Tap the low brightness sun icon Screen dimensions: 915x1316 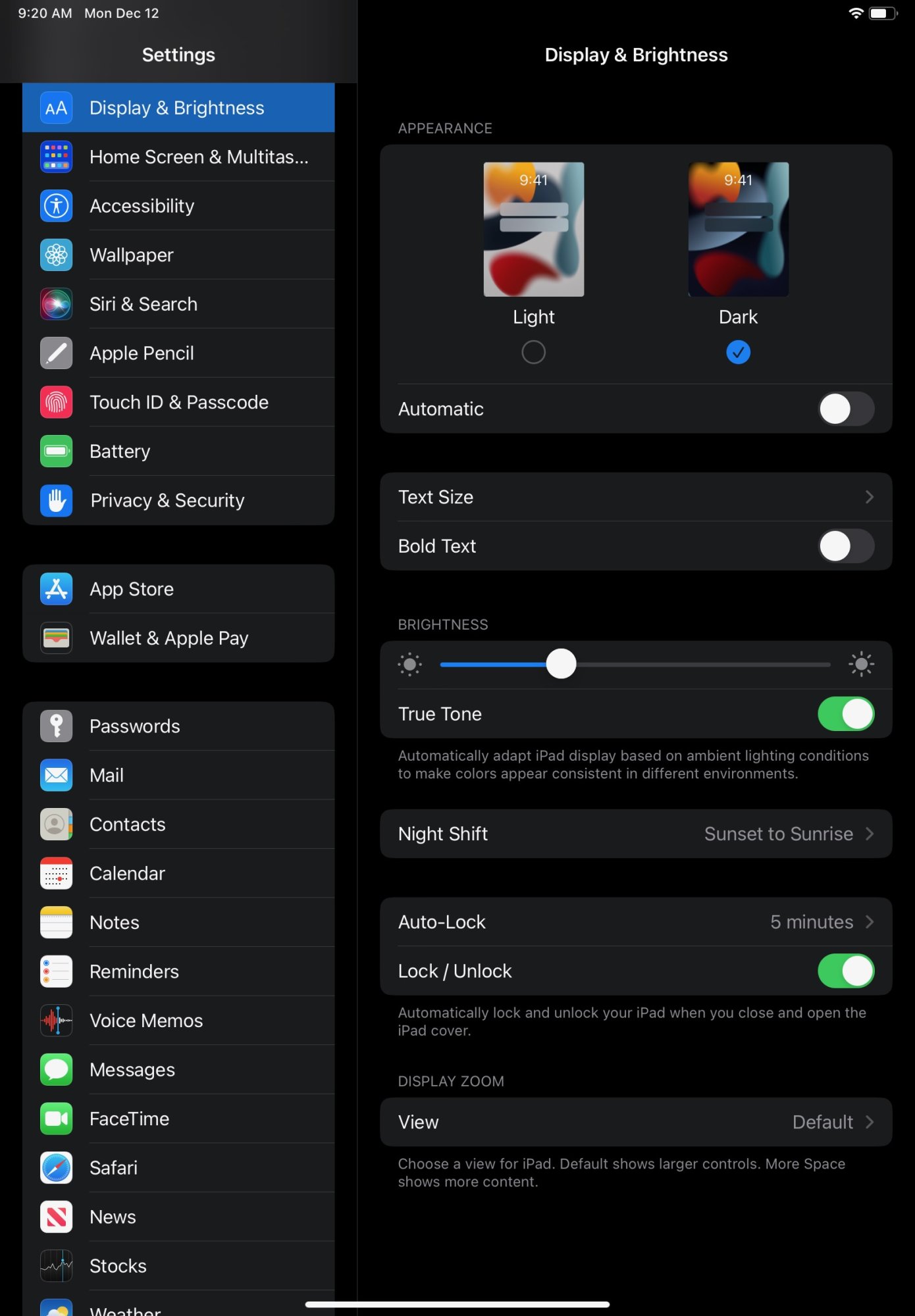coord(409,664)
